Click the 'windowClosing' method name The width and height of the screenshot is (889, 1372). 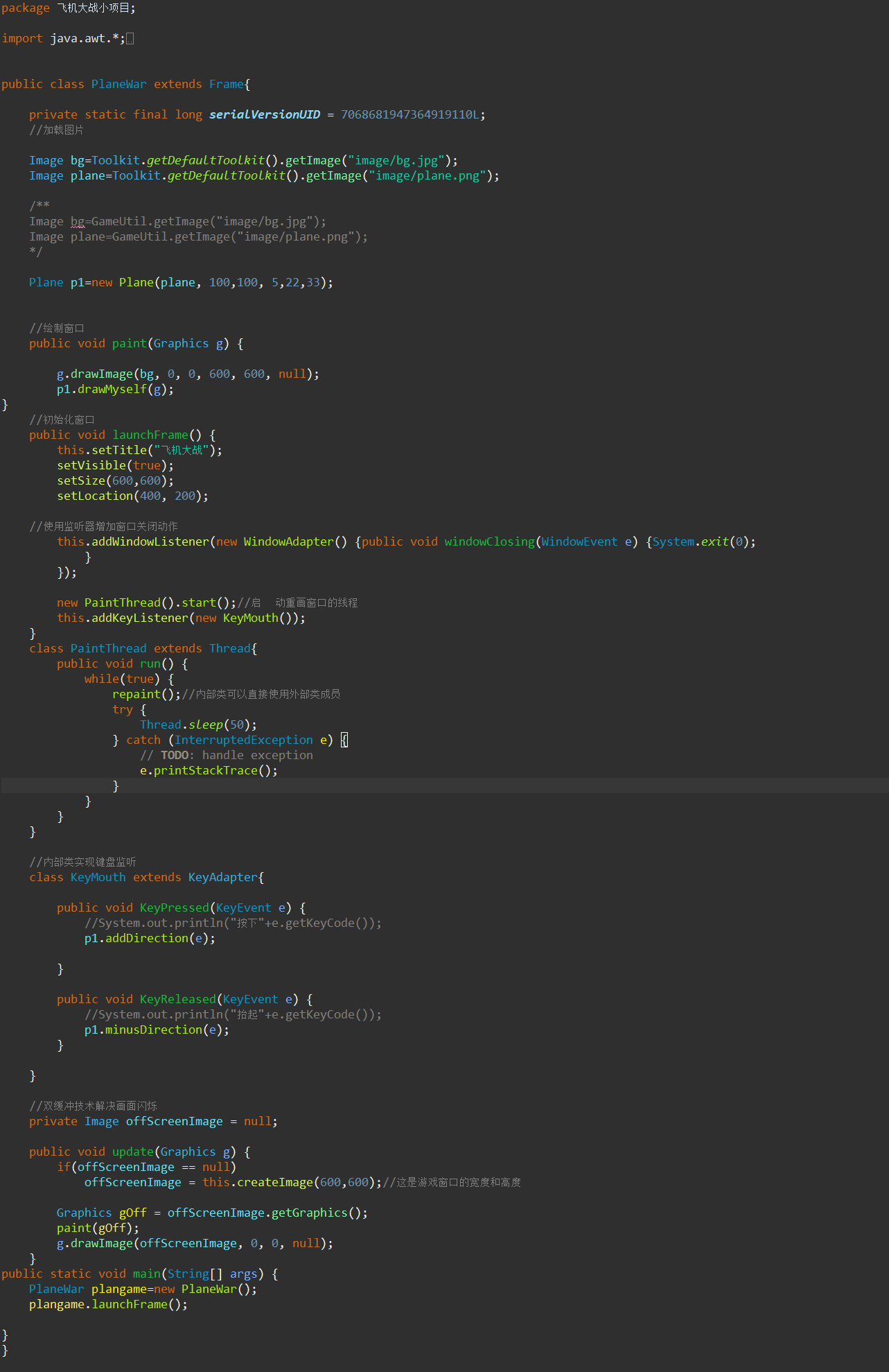[x=490, y=542]
